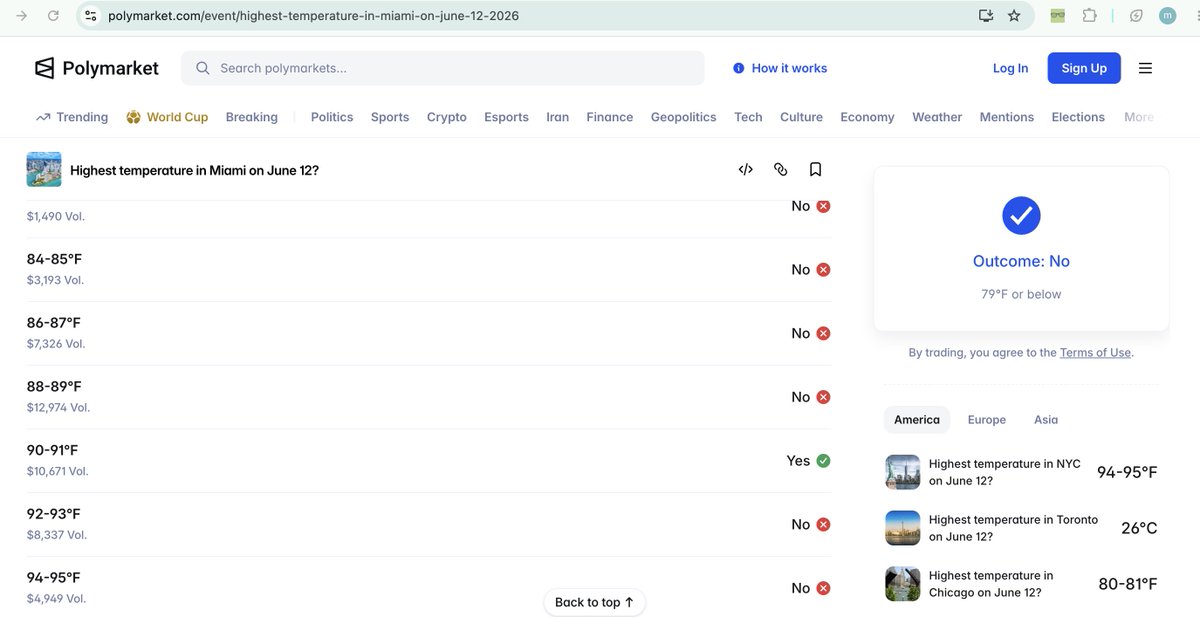Screen dimensions: 1200x617
Task: Click the Trending arrow icon
Action: 43,117
